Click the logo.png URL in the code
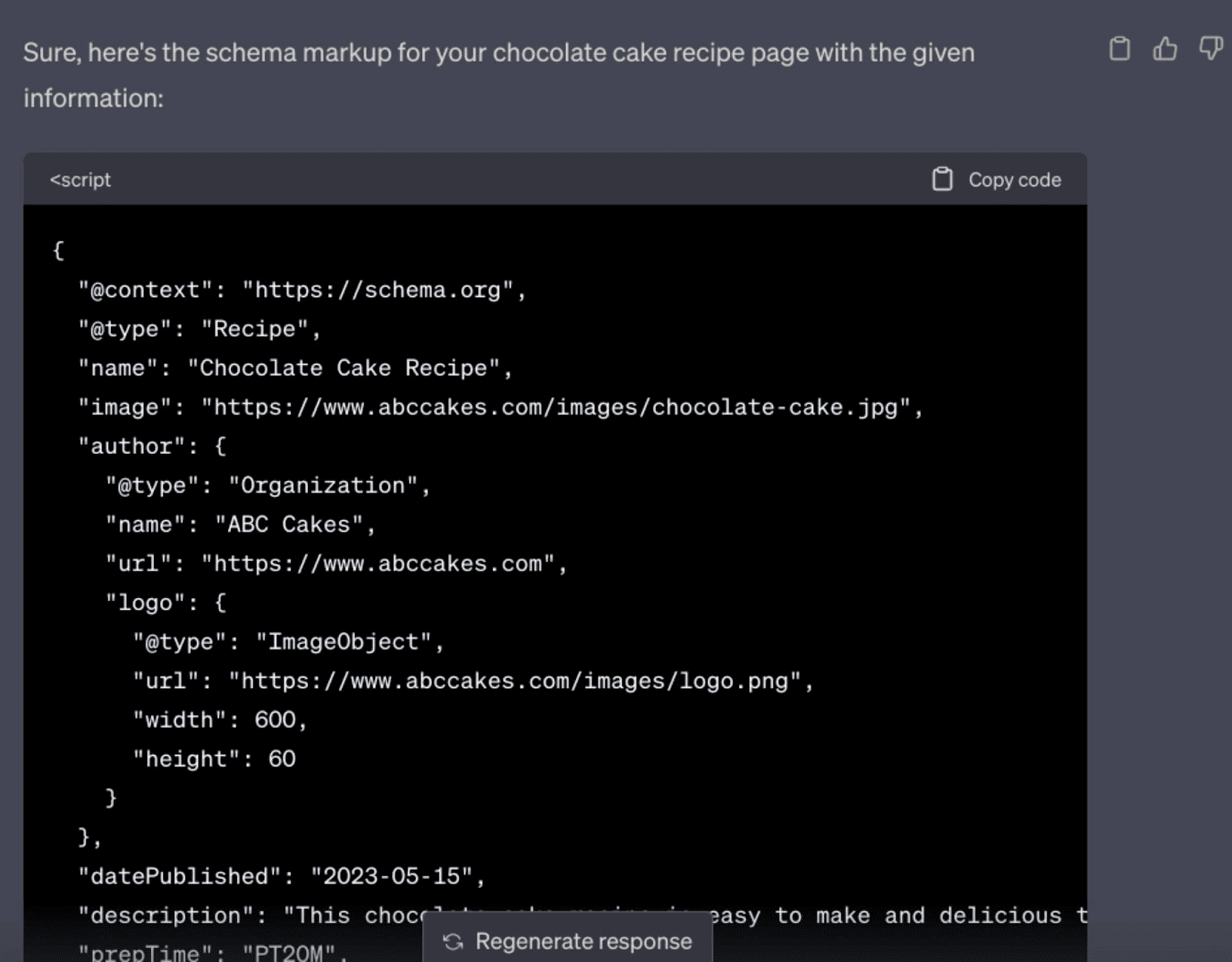This screenshot has height=962, width=1232. coord(514,681)
